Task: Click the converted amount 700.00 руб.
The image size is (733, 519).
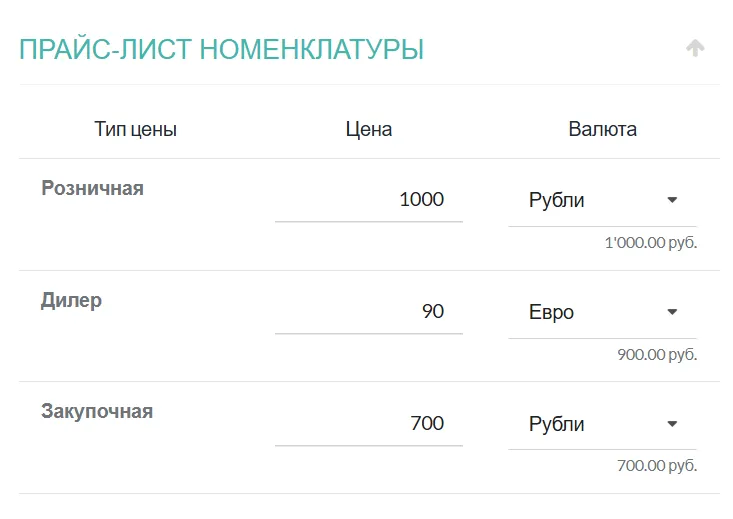Action: coord(657,465)
